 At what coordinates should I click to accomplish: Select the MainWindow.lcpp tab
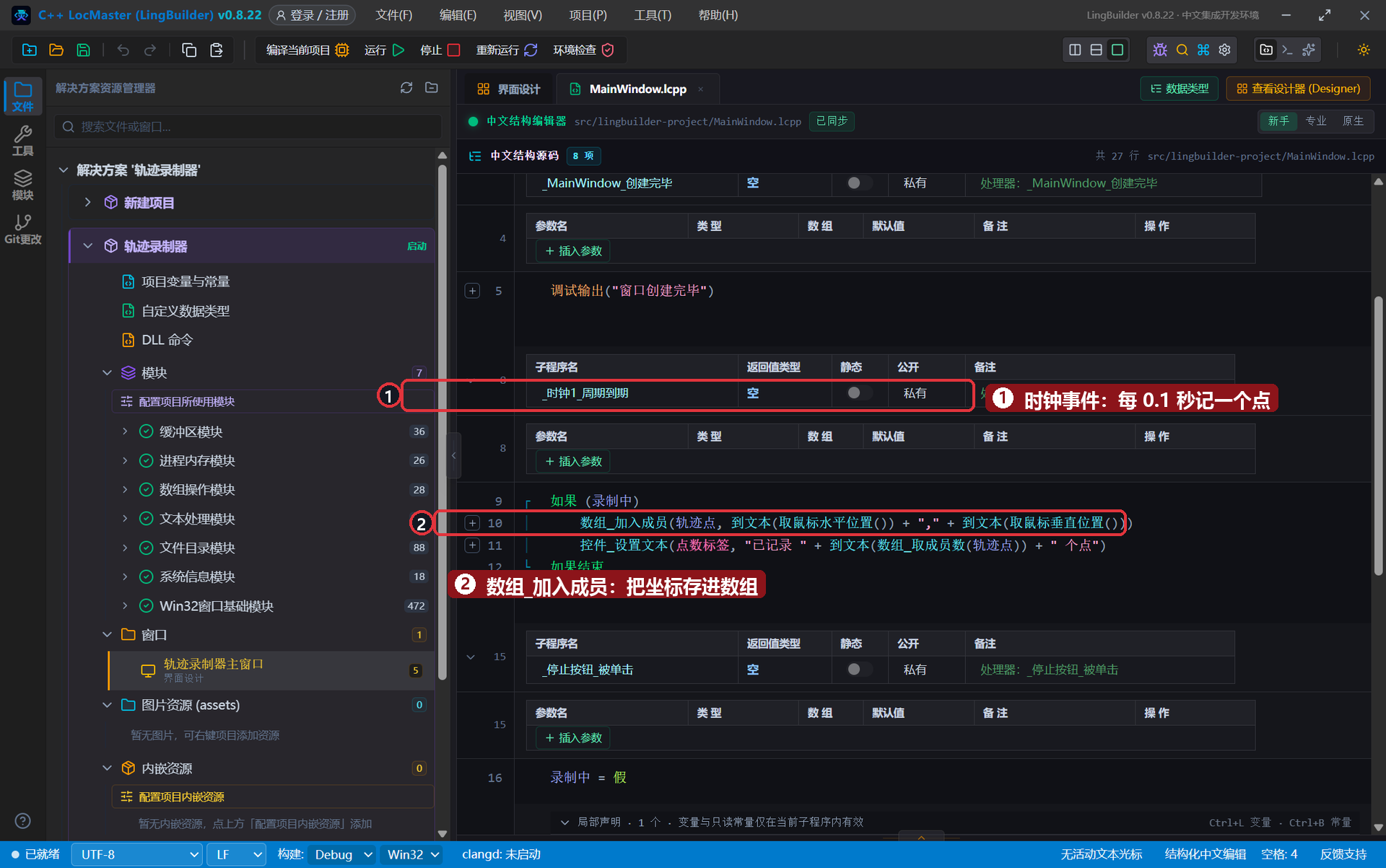637,89
